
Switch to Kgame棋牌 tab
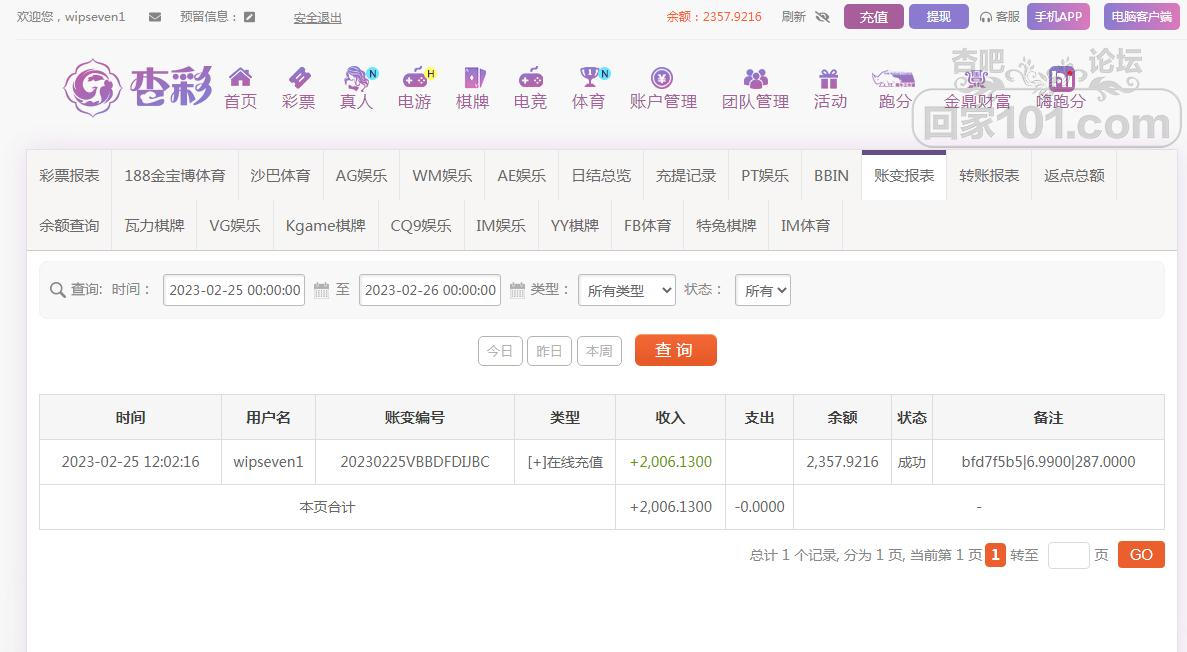326,226
